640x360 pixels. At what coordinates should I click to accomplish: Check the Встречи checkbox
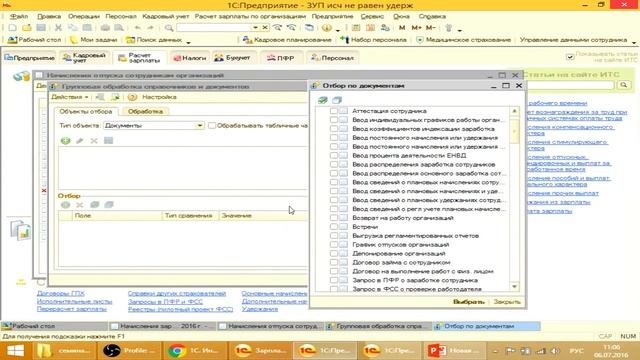[334, 227]
